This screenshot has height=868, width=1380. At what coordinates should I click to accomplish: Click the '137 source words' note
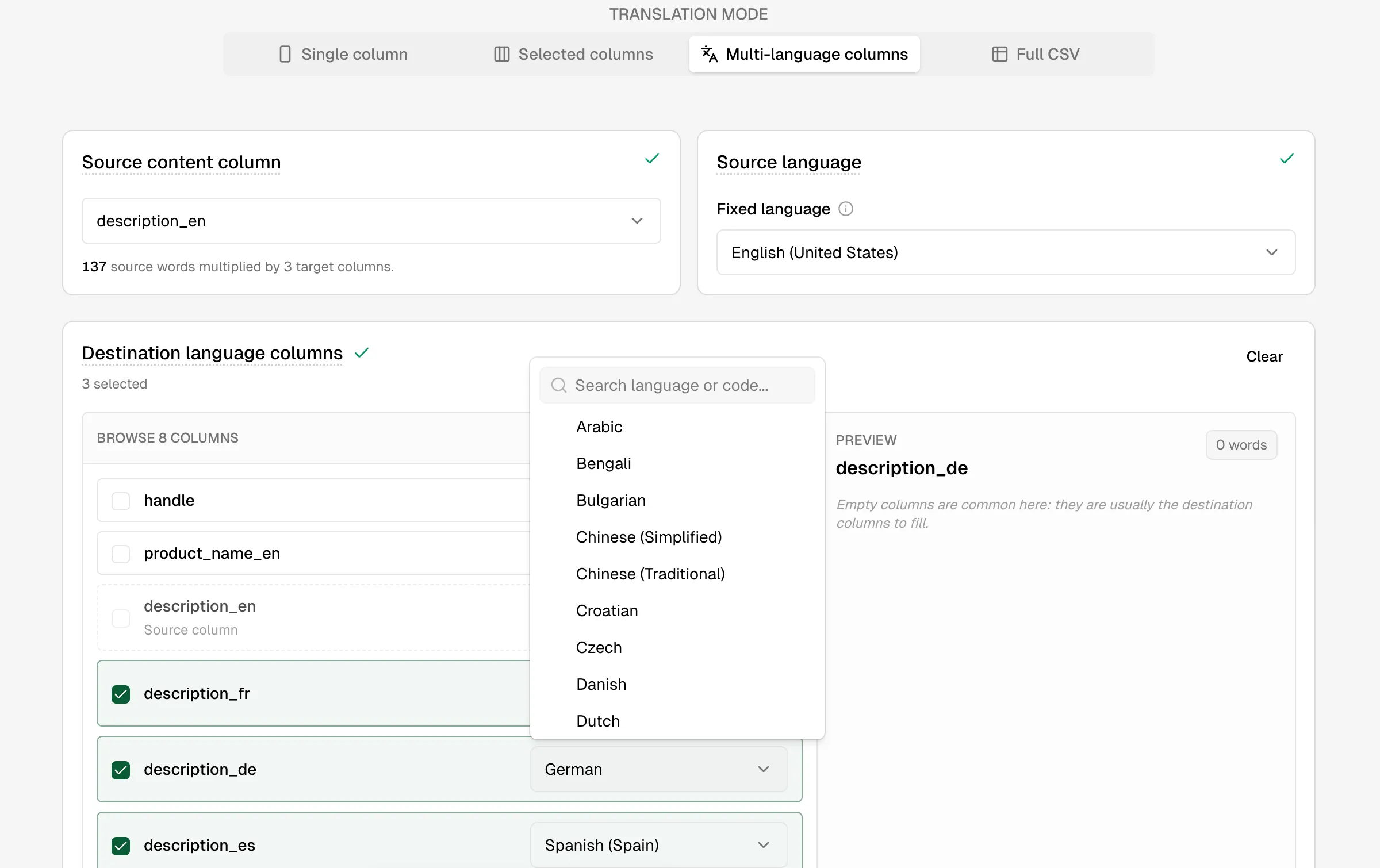[237, 267]
